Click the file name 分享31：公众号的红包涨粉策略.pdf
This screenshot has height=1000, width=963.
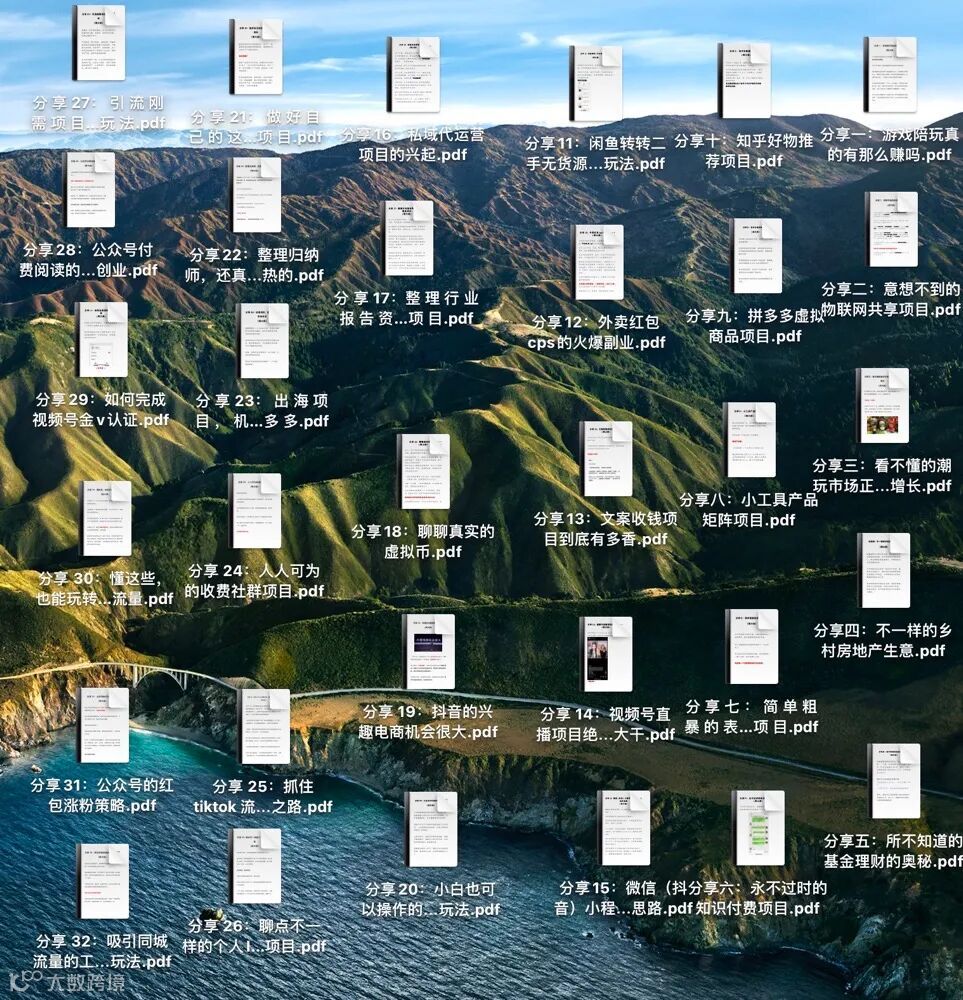point(102,795)
